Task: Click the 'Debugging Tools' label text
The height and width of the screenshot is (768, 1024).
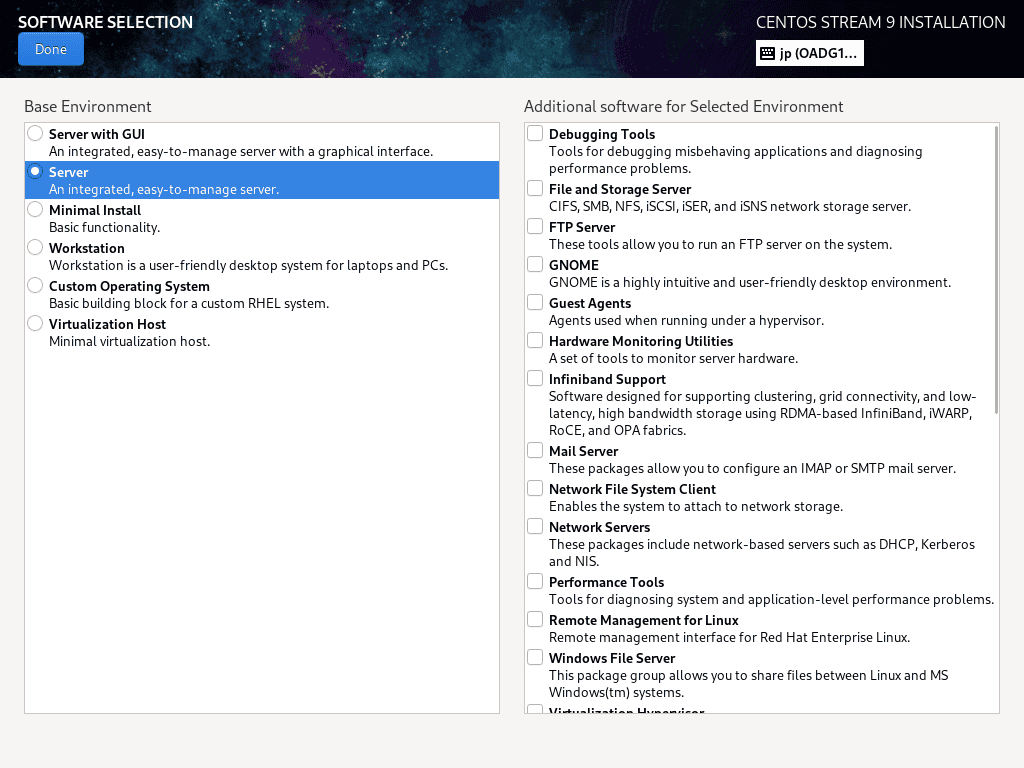Action: click(602, 134)
